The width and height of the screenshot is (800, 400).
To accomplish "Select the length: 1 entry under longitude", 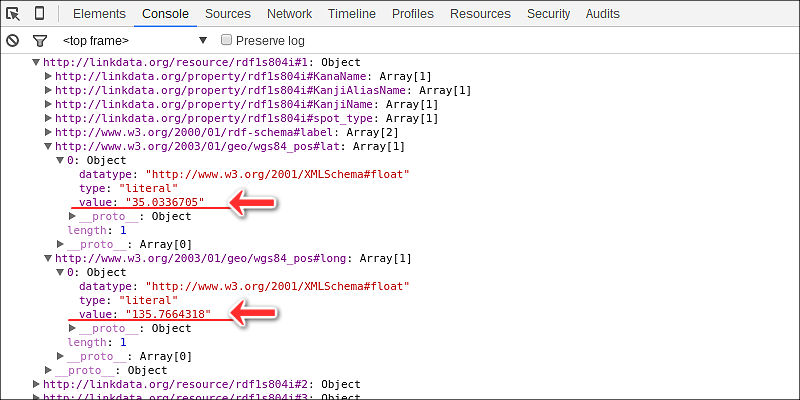I will (x=97, y=342).
